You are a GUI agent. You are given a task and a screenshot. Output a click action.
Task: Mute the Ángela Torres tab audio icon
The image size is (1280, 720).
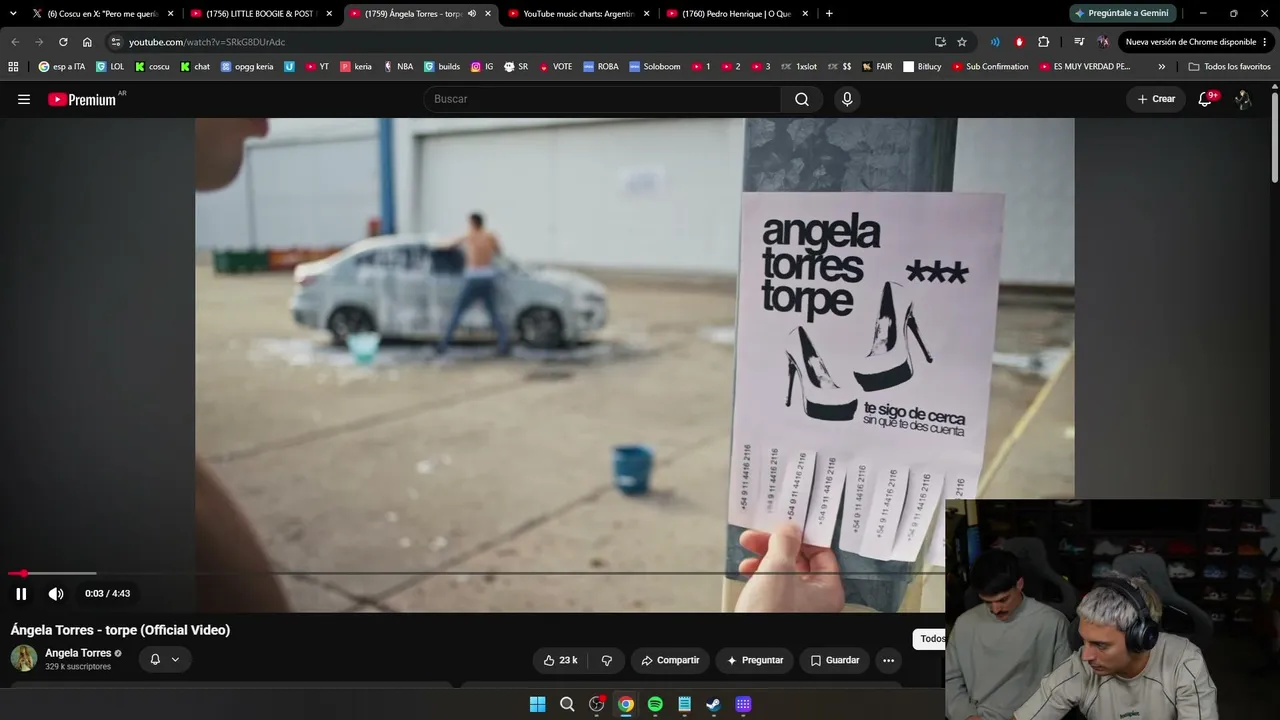tap(472, 13)
